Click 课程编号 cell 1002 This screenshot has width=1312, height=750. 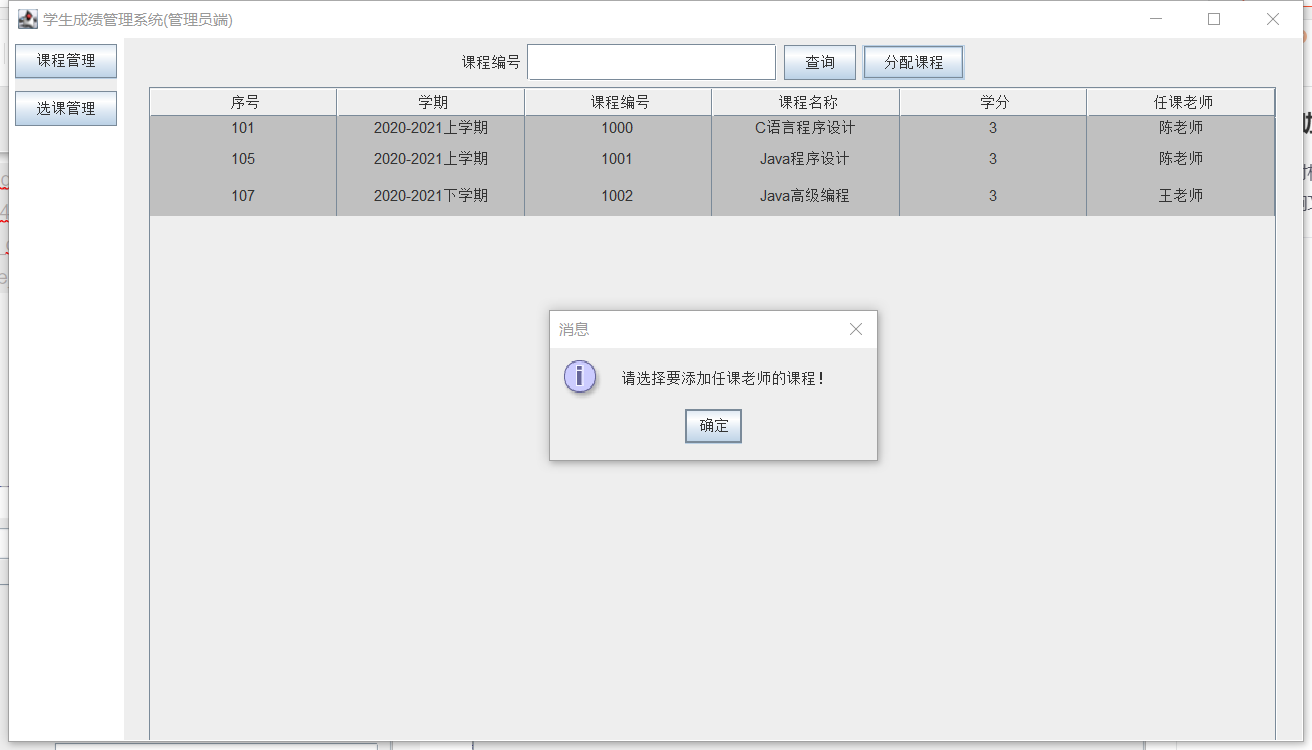click(617, 196)
